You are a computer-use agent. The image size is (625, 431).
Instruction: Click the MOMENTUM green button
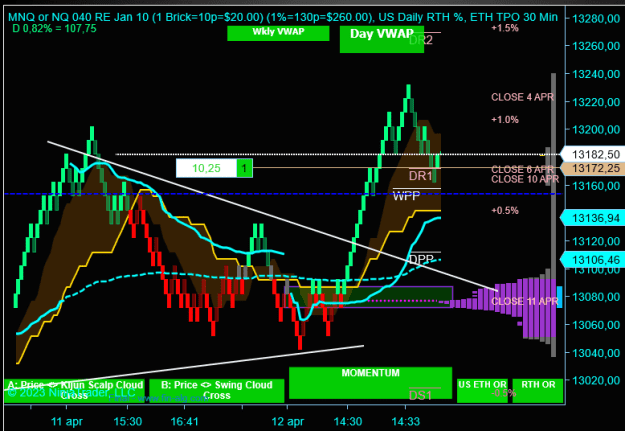coord(370,383)
